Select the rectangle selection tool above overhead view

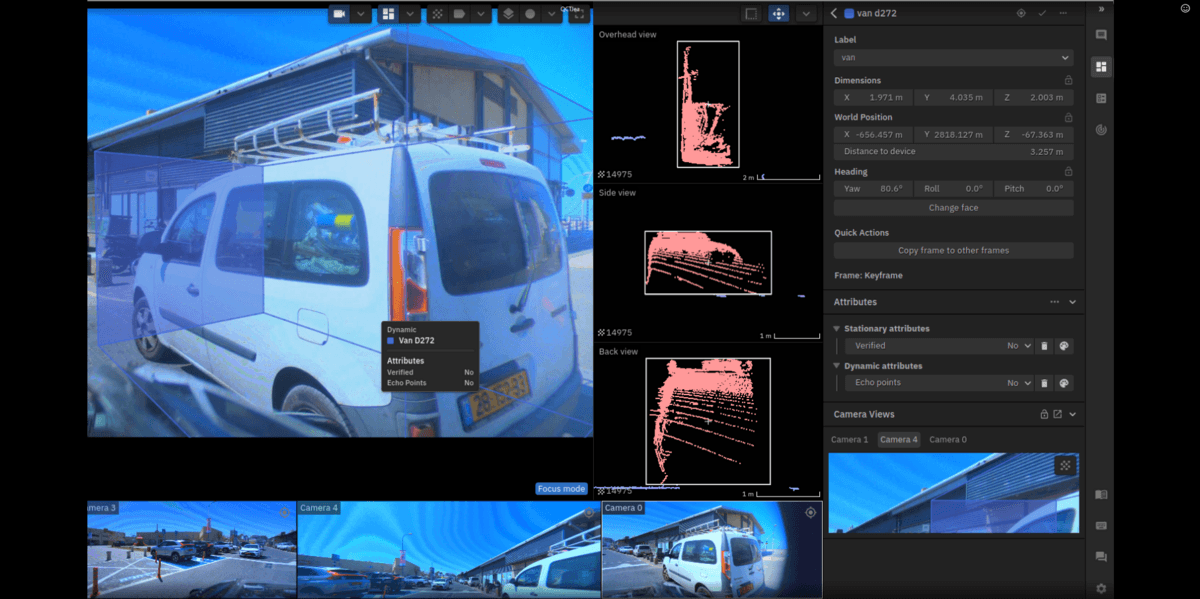pos(750,14)
